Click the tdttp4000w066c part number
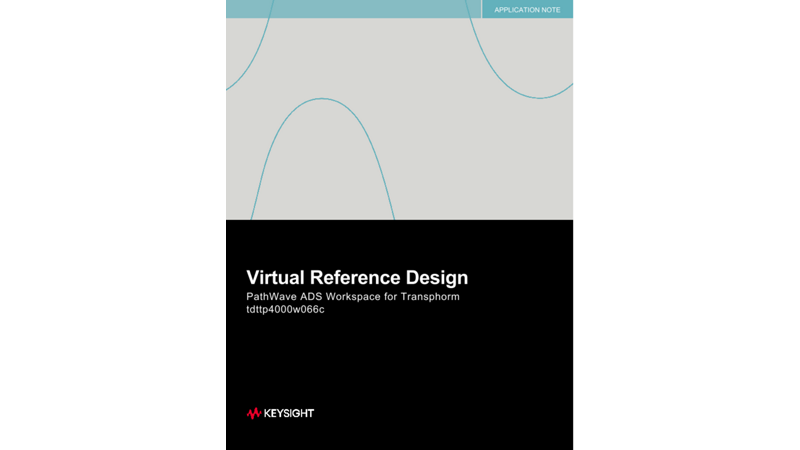The height and width of the screenshot is (450, 800). [x=285, y=310]
